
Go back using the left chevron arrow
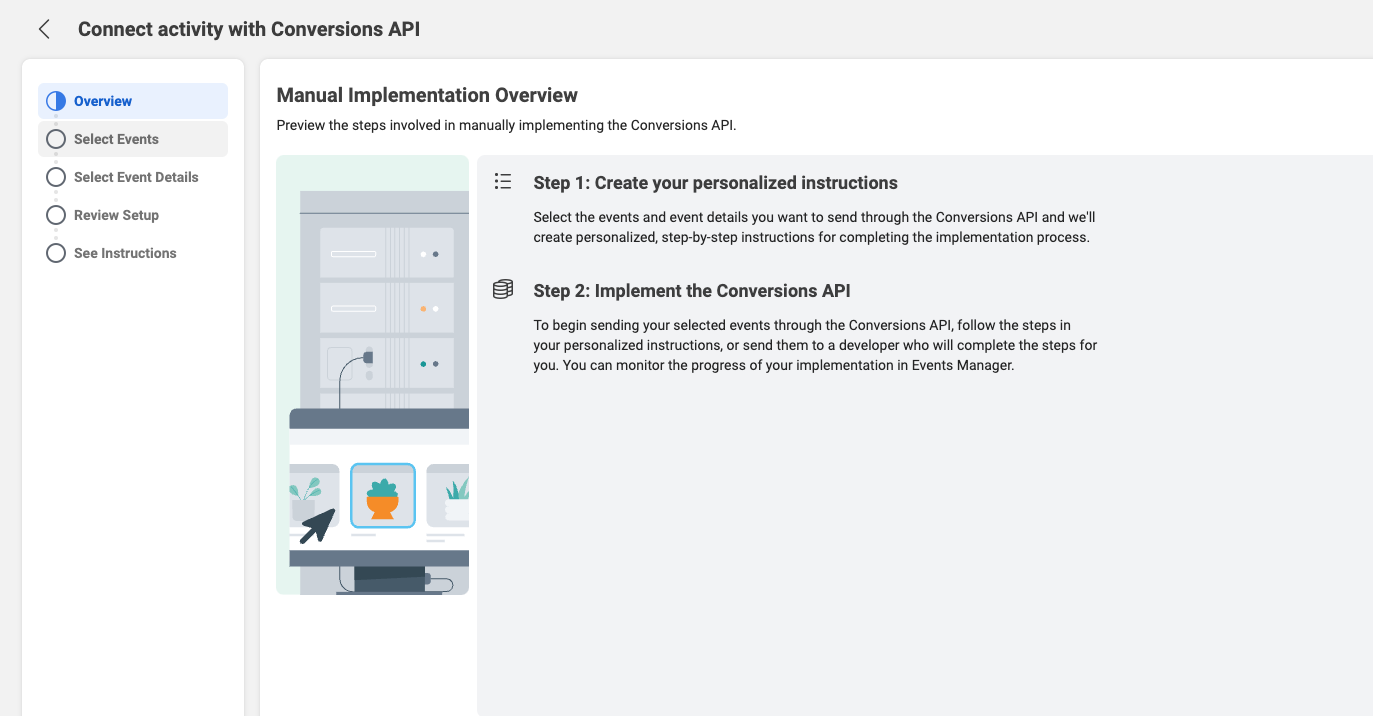click(44, 29)
